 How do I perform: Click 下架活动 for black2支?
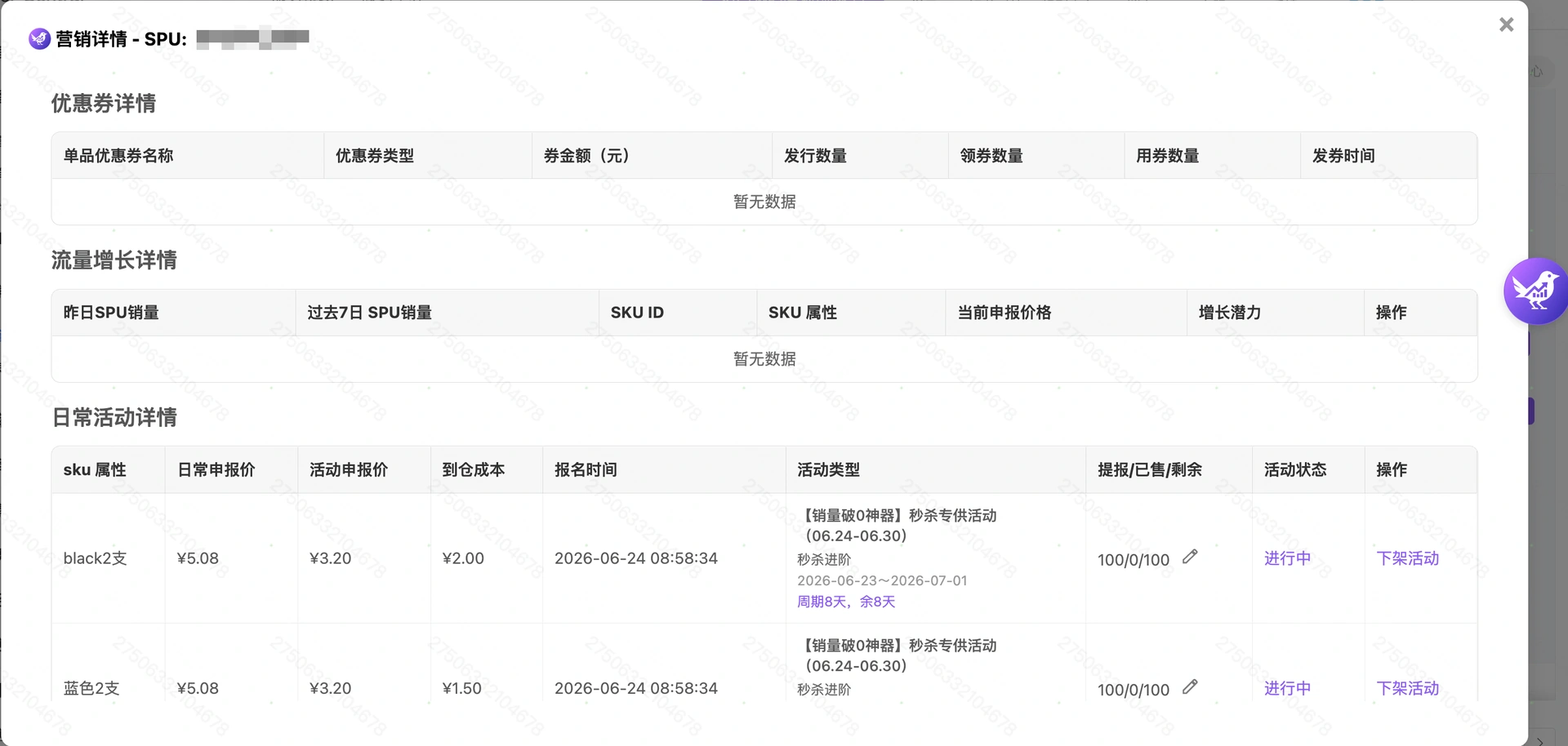tap(1407, 558)
